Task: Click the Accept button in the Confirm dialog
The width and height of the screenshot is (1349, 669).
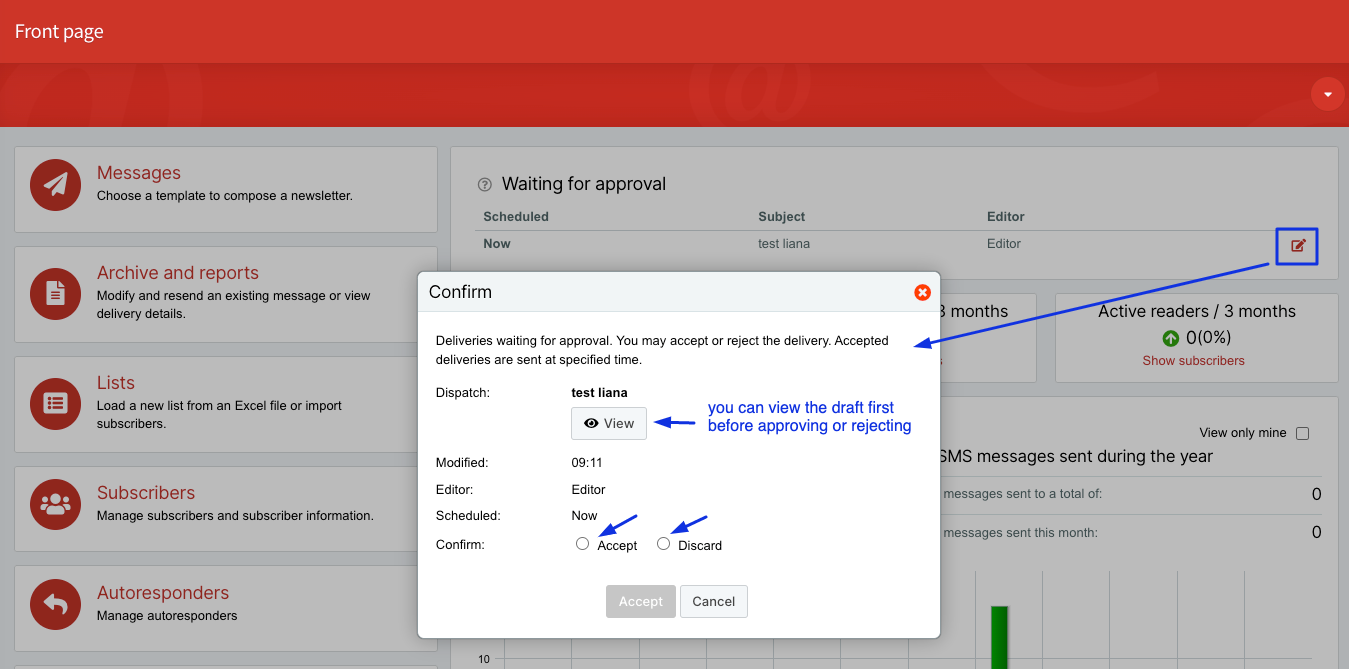Action: click(x=641, y=601)
